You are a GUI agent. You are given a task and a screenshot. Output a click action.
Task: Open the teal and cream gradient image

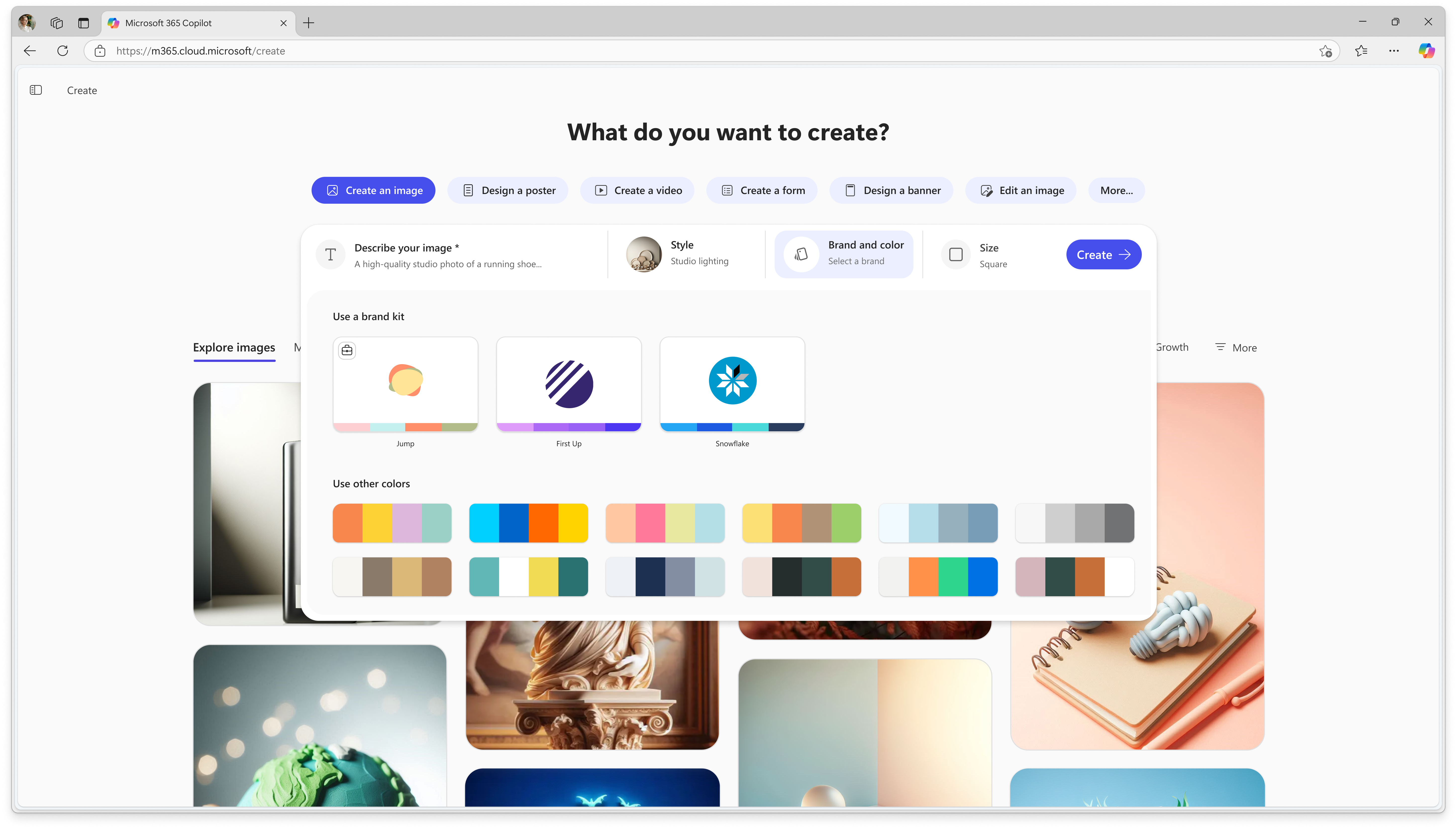point(865,733)
